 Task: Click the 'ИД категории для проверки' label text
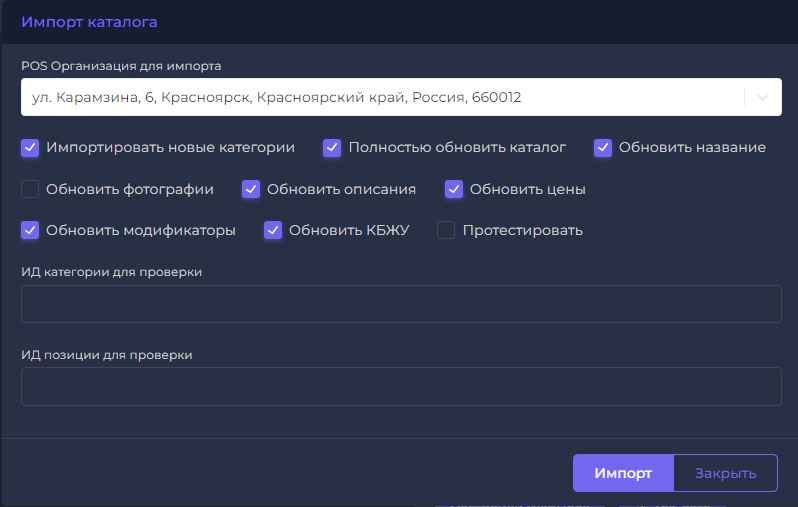[112, 272]
